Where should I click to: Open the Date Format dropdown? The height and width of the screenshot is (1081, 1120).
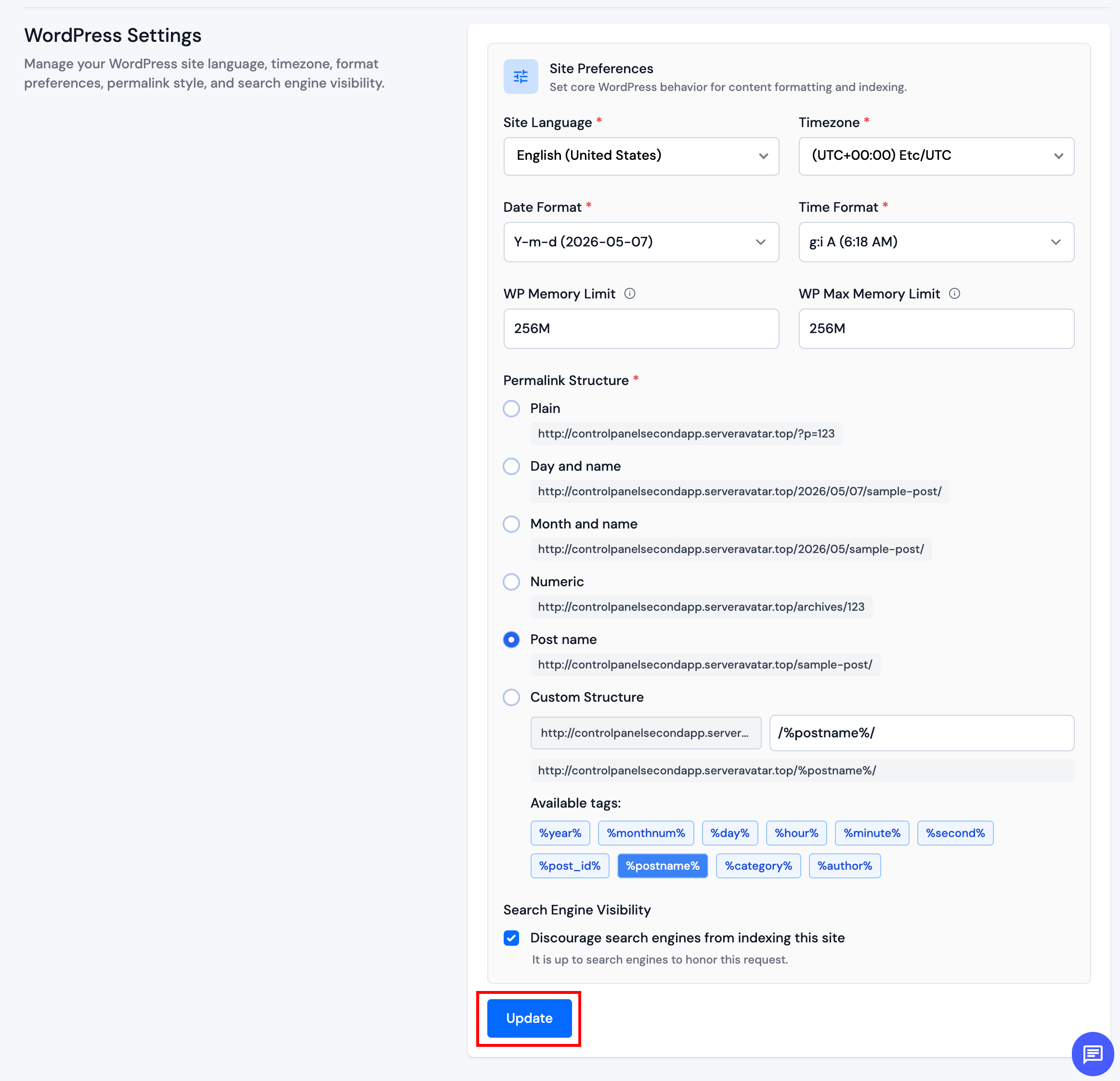coord(641,242)
